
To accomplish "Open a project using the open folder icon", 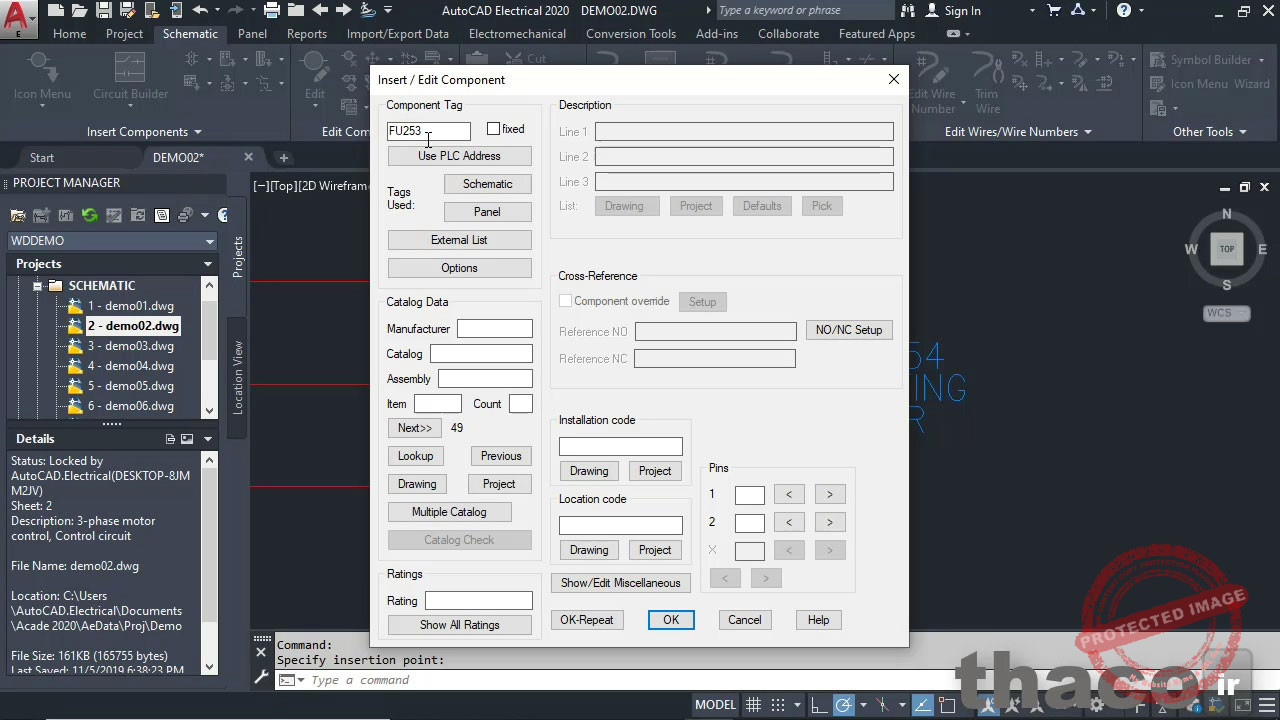I will [x=81, y=10].
